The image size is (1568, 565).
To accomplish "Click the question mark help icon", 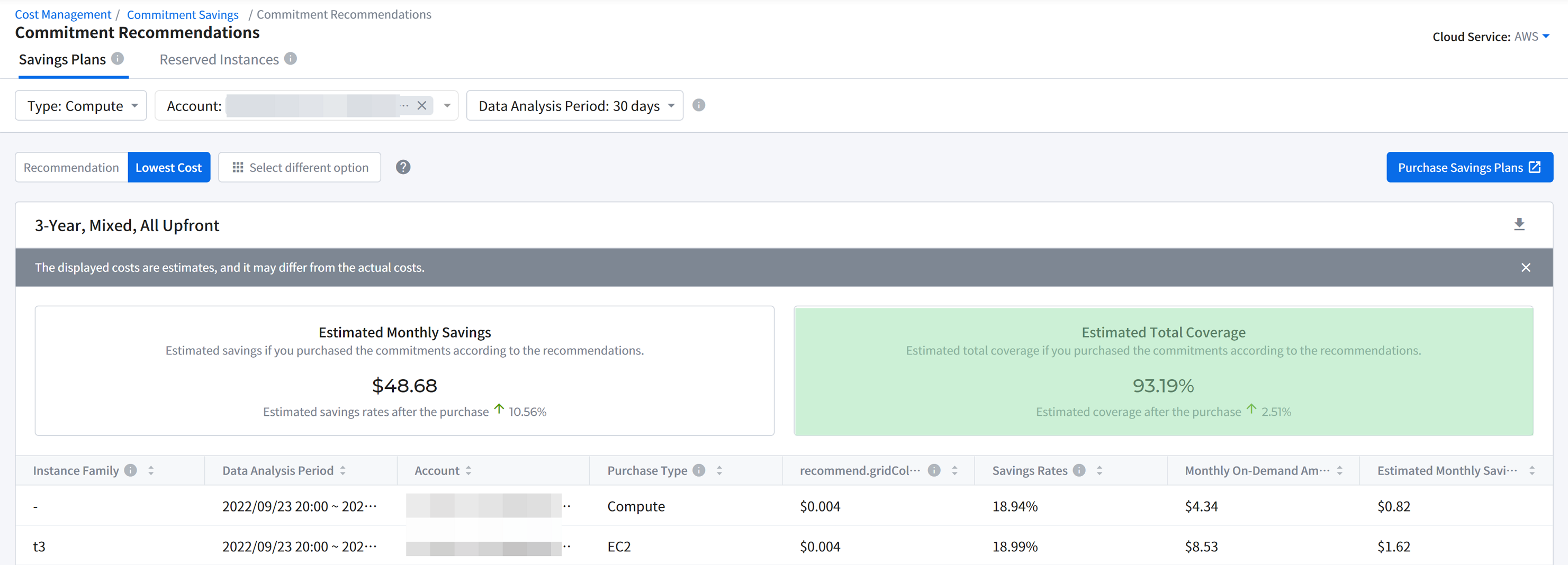I will point(403,167).
